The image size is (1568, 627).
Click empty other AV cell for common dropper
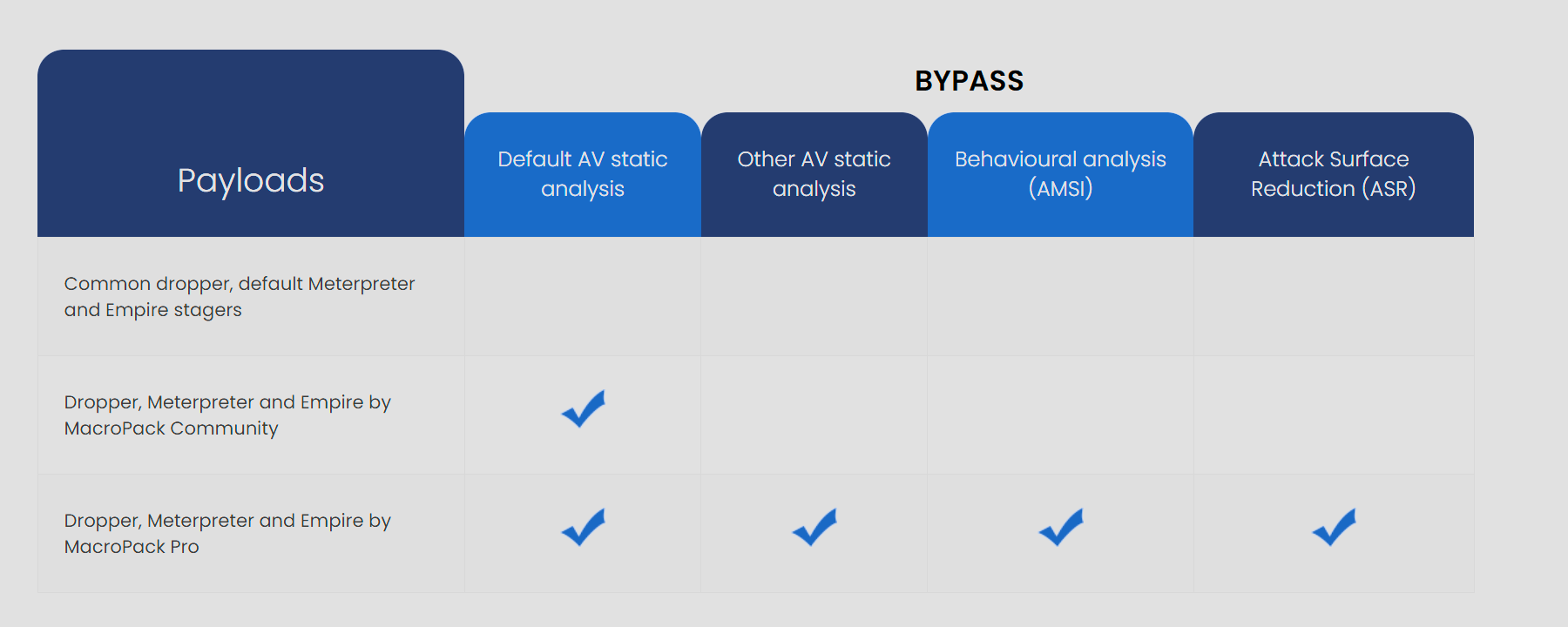(814, 297)
